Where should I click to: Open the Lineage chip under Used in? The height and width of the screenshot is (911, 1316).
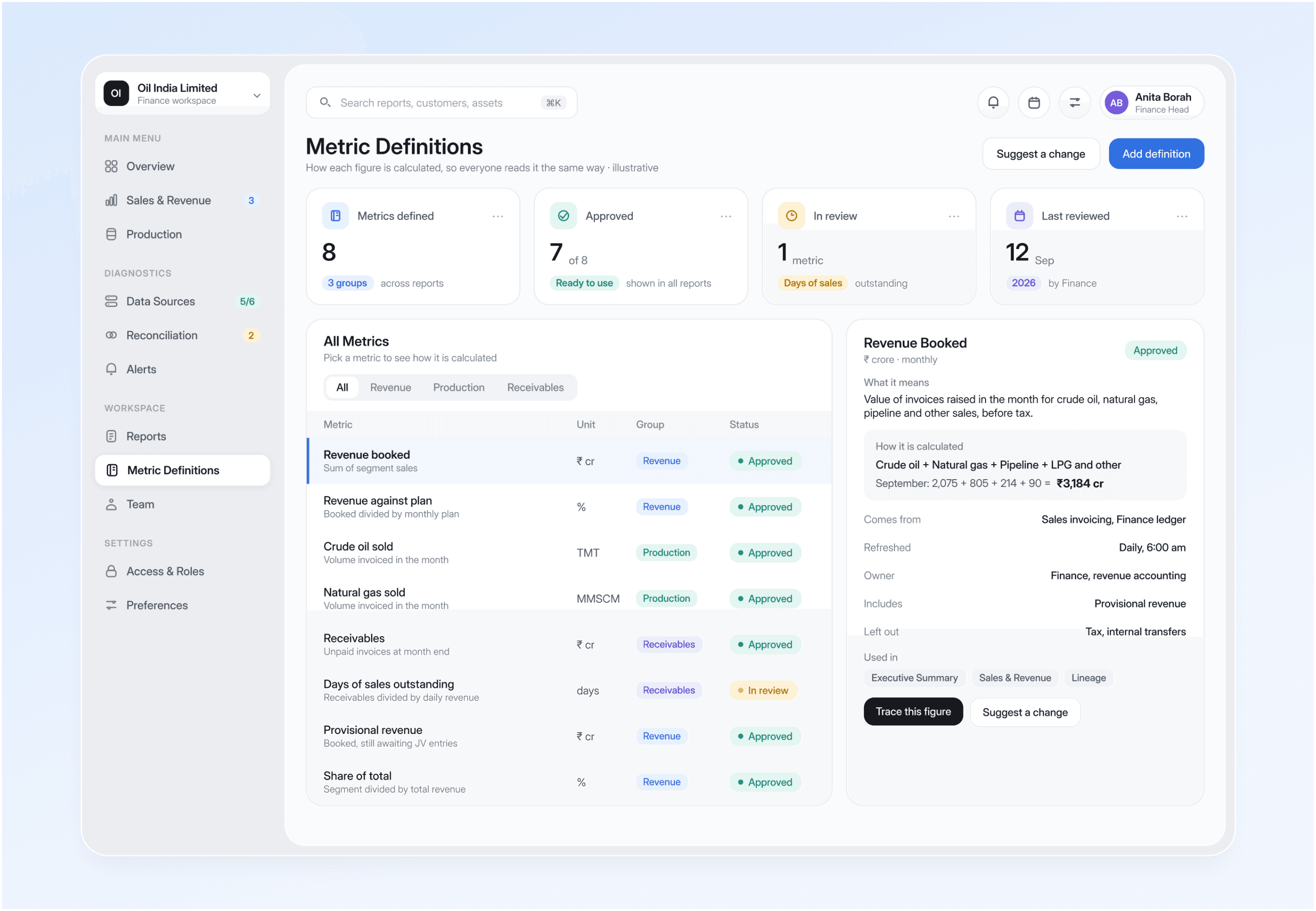point(1088,678)
